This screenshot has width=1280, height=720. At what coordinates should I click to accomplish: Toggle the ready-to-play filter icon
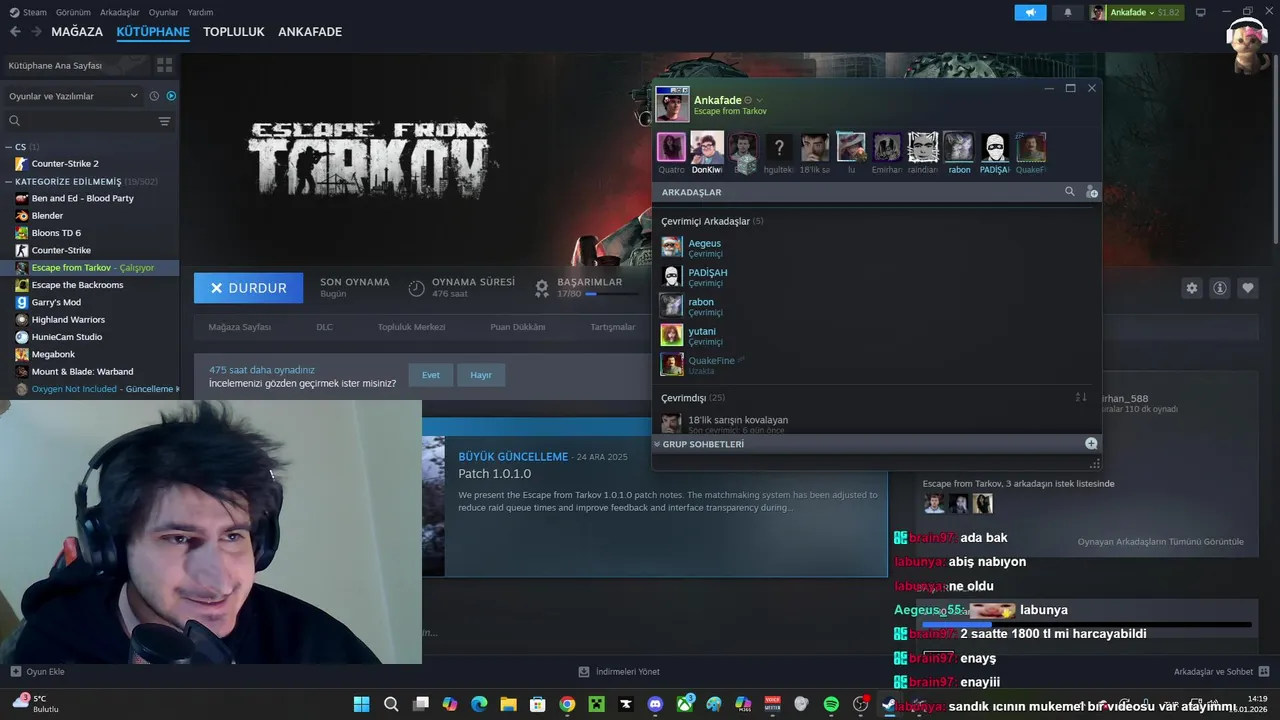tap(171, 96)
